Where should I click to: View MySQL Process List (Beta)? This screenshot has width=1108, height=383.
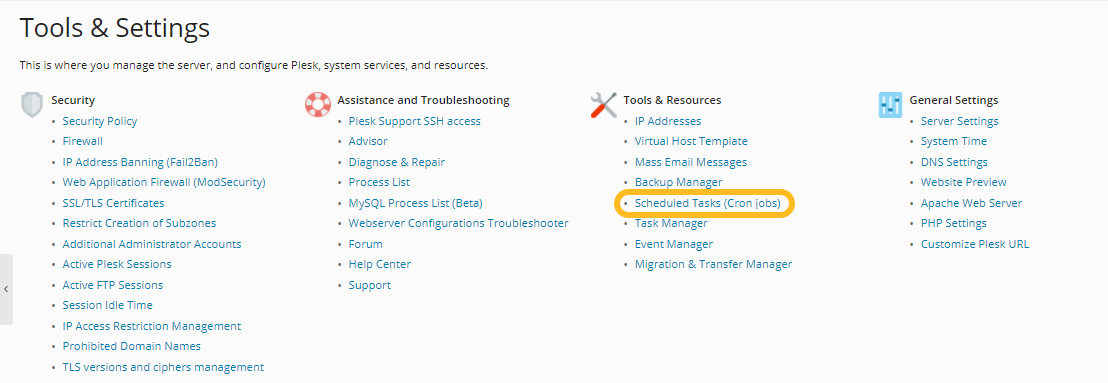[x=416, y=203]
